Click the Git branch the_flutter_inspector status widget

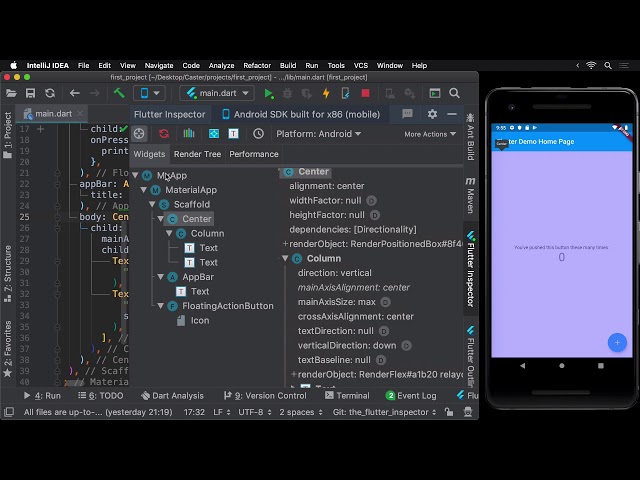[x=384, y=412]
